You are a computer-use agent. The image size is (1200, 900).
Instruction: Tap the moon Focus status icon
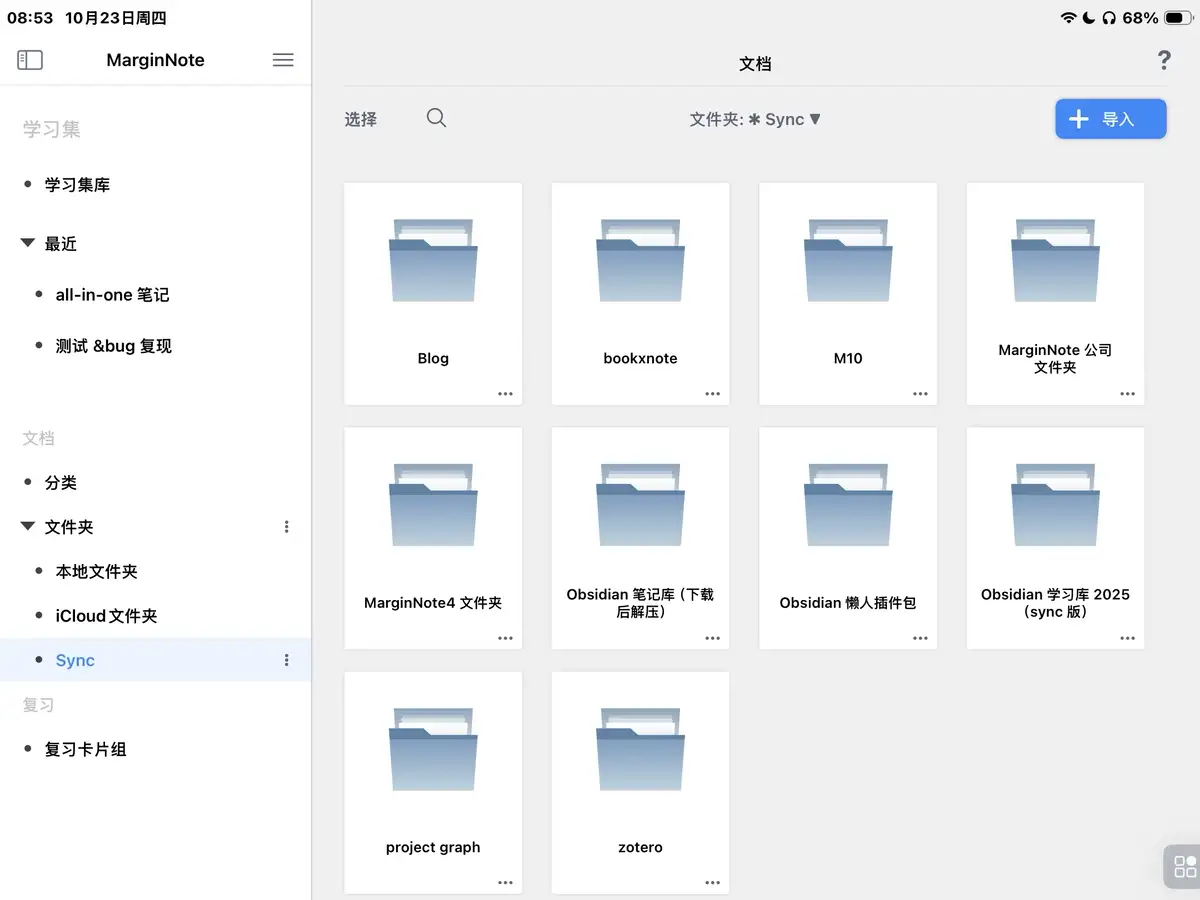(x=1089, y=18)
